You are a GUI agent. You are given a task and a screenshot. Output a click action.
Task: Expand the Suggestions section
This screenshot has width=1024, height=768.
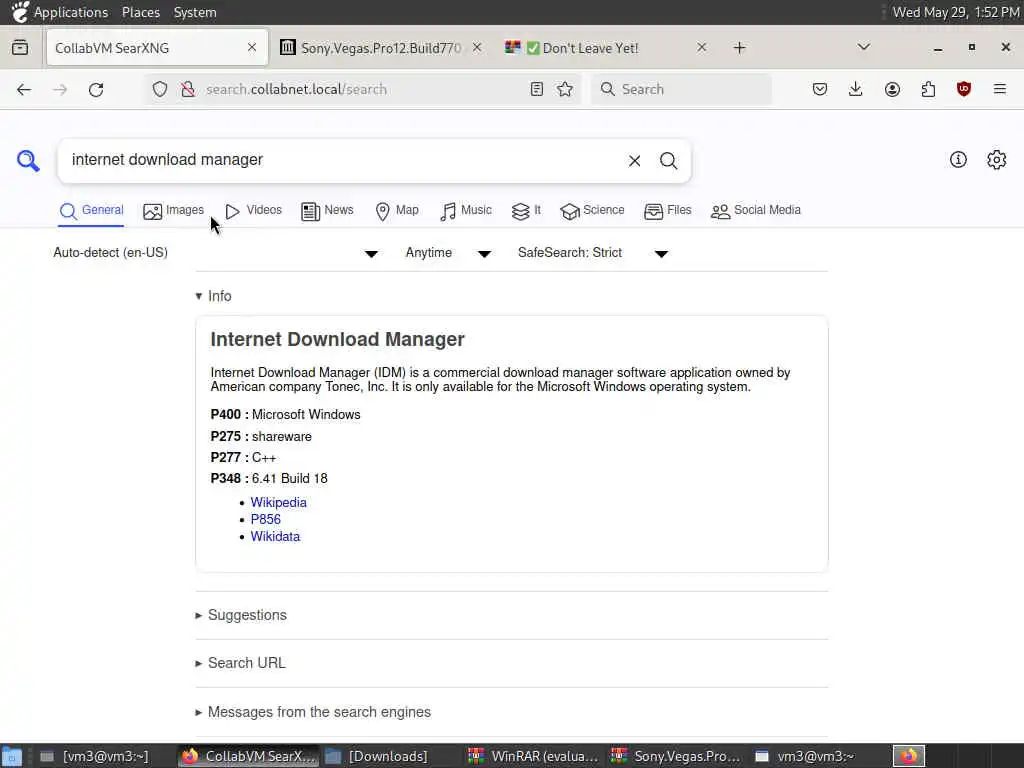point(241,615)
